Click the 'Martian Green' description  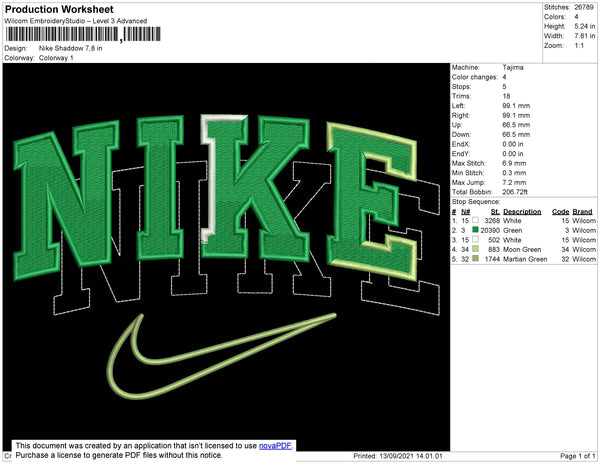coord(525,259)
